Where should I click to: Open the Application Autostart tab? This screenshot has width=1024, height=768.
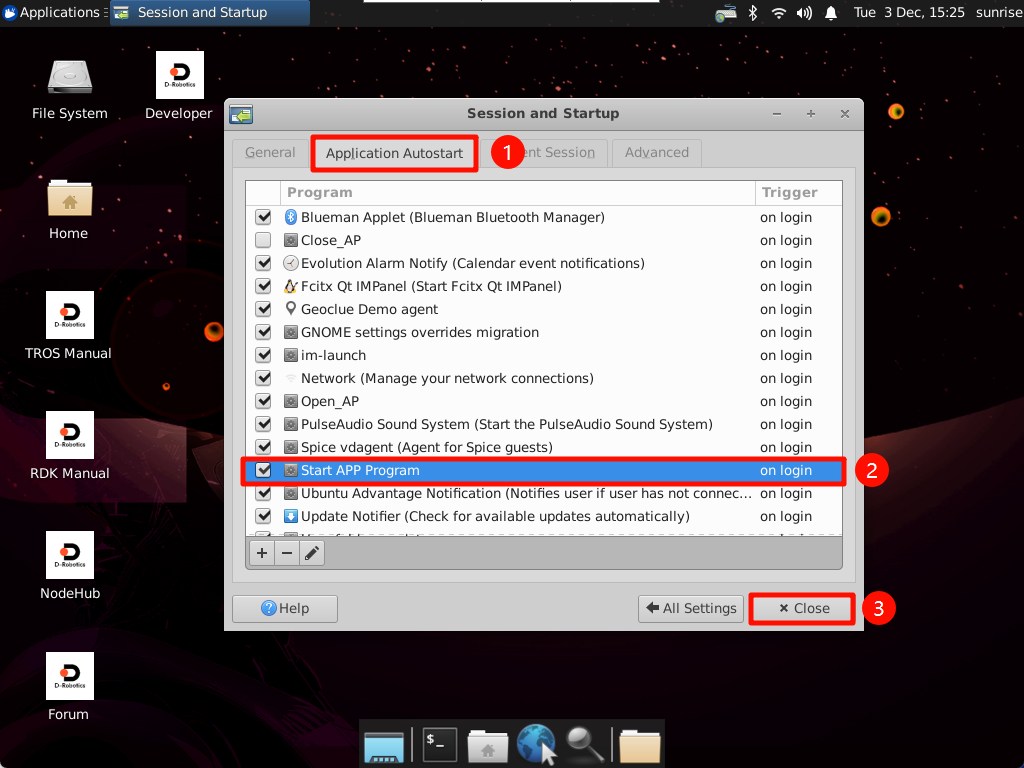click(394, 153)
